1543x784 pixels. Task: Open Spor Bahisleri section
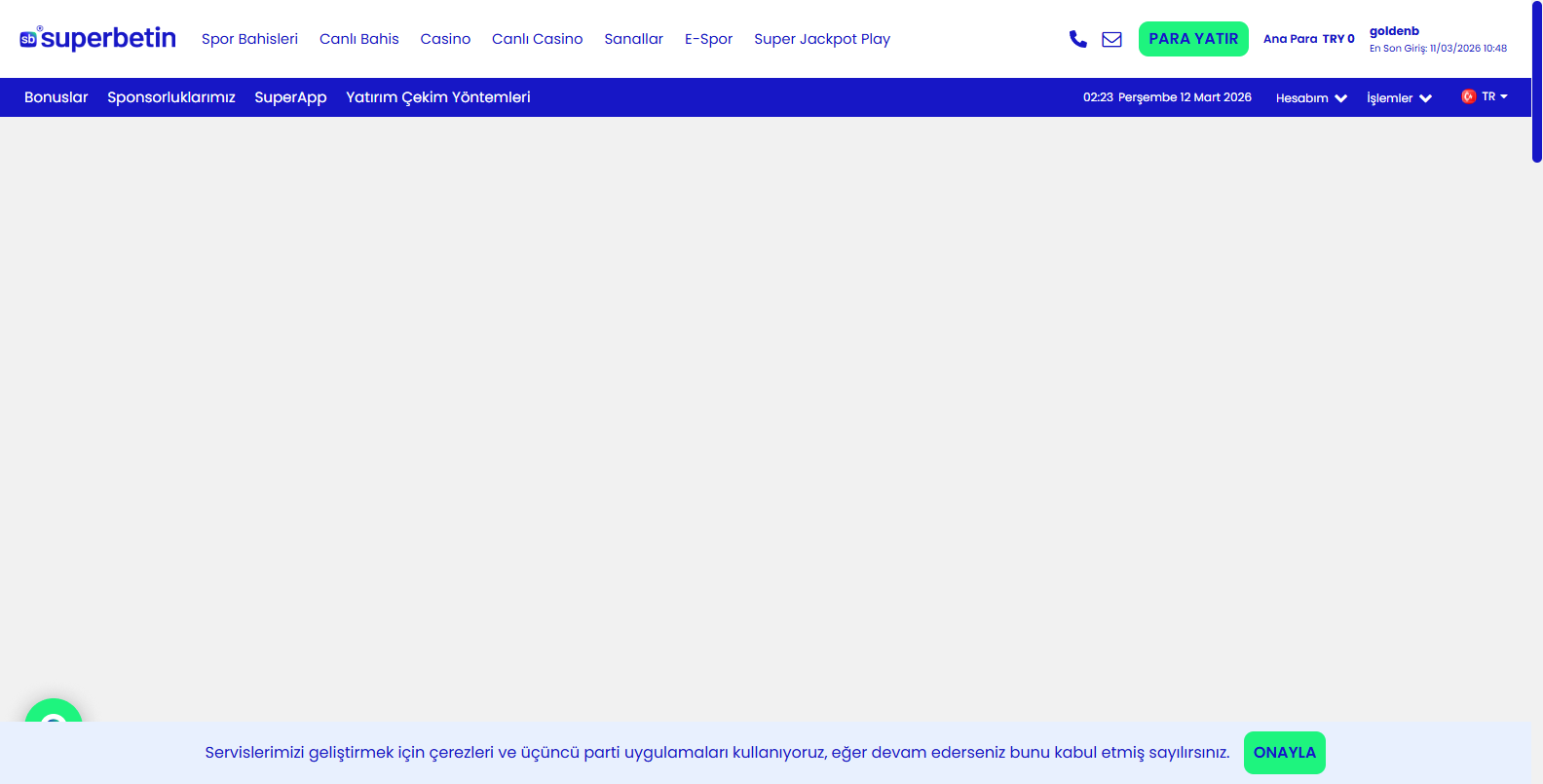coord(249,39)
